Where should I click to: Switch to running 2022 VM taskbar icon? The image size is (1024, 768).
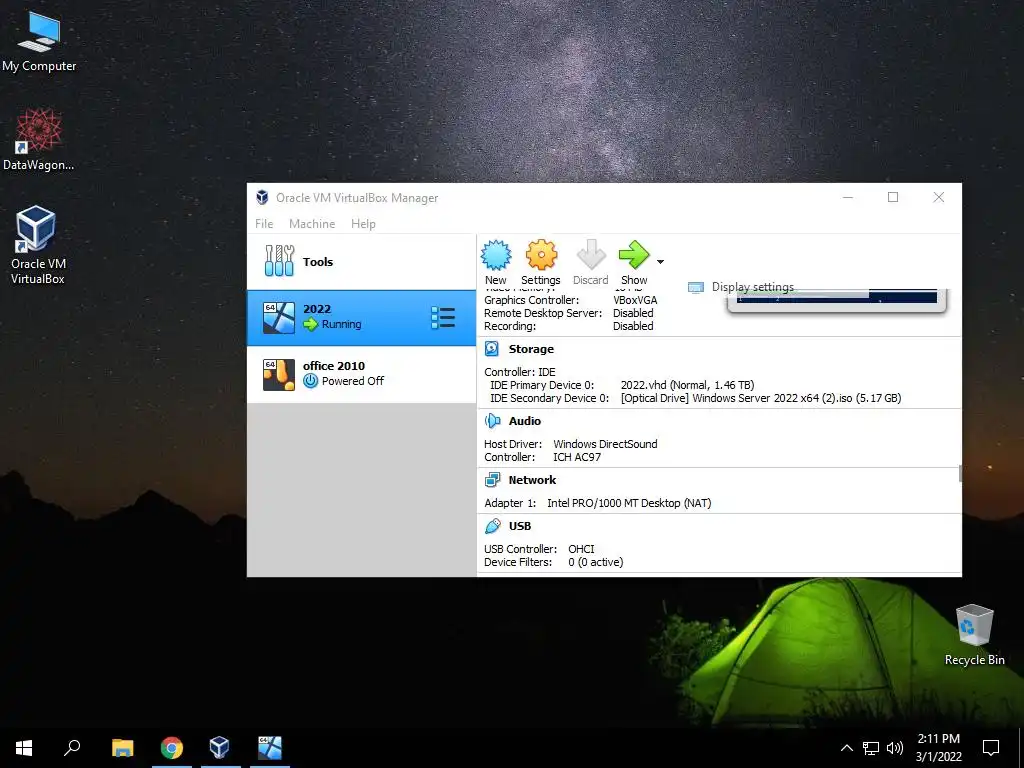[270, 748]
